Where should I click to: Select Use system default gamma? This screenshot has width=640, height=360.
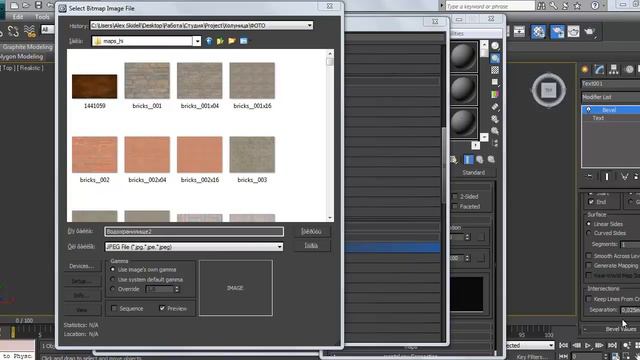[x=113, y=279]
